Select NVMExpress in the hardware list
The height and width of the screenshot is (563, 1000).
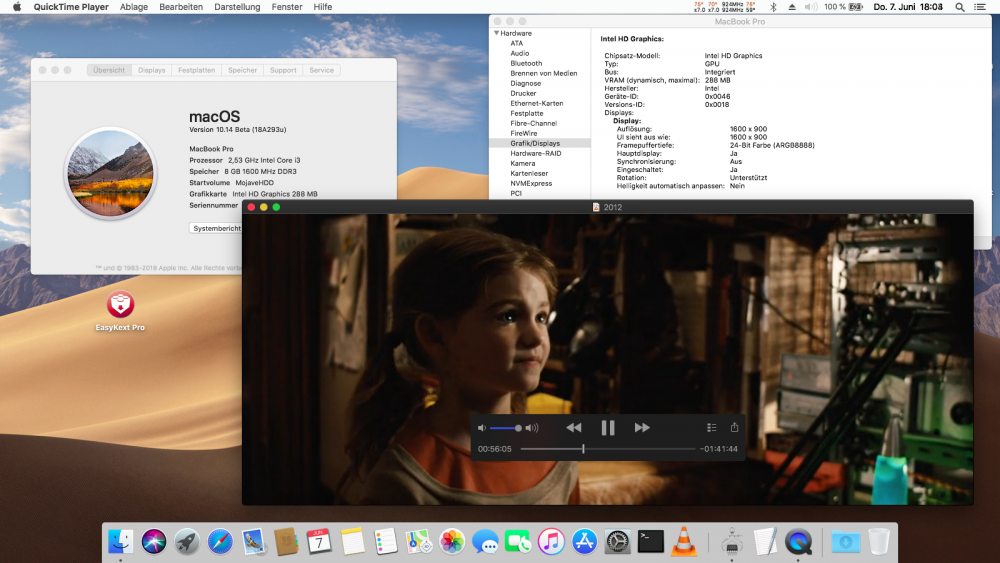coord(531,184)
